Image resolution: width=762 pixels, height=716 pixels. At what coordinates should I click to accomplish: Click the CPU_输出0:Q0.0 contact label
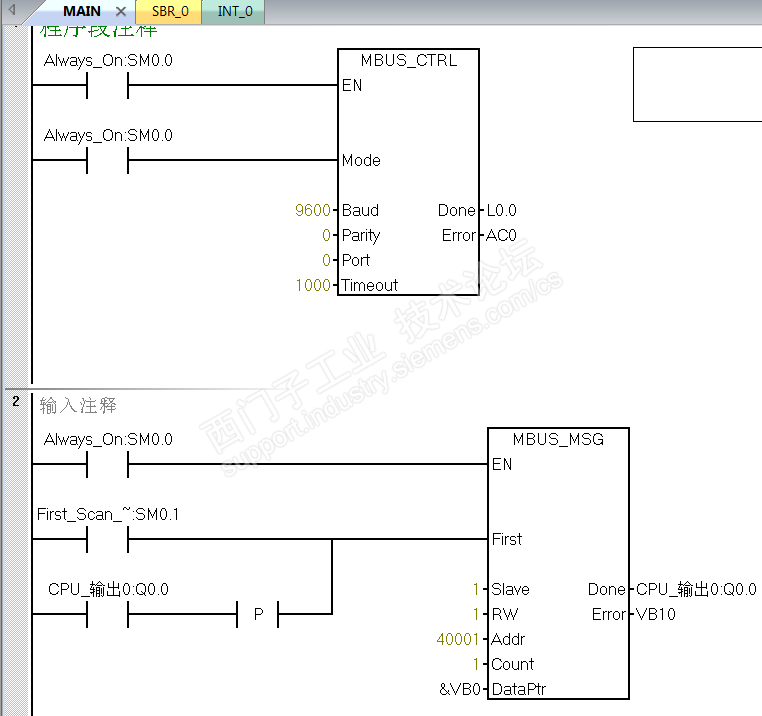click(108, 589)
